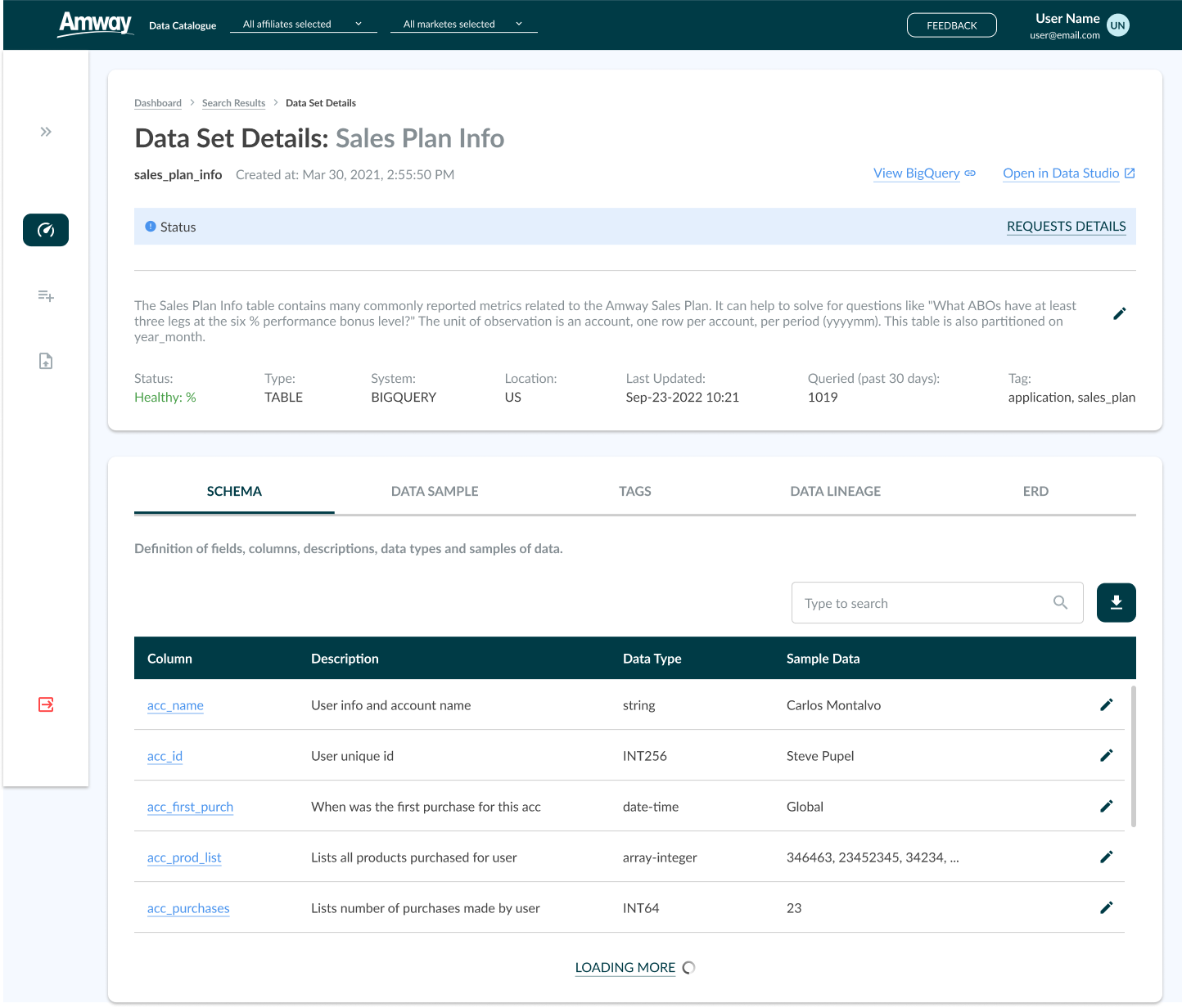
Task: Click the Sample Data table header
Action: pyautogui.click(x=823, y=659)
